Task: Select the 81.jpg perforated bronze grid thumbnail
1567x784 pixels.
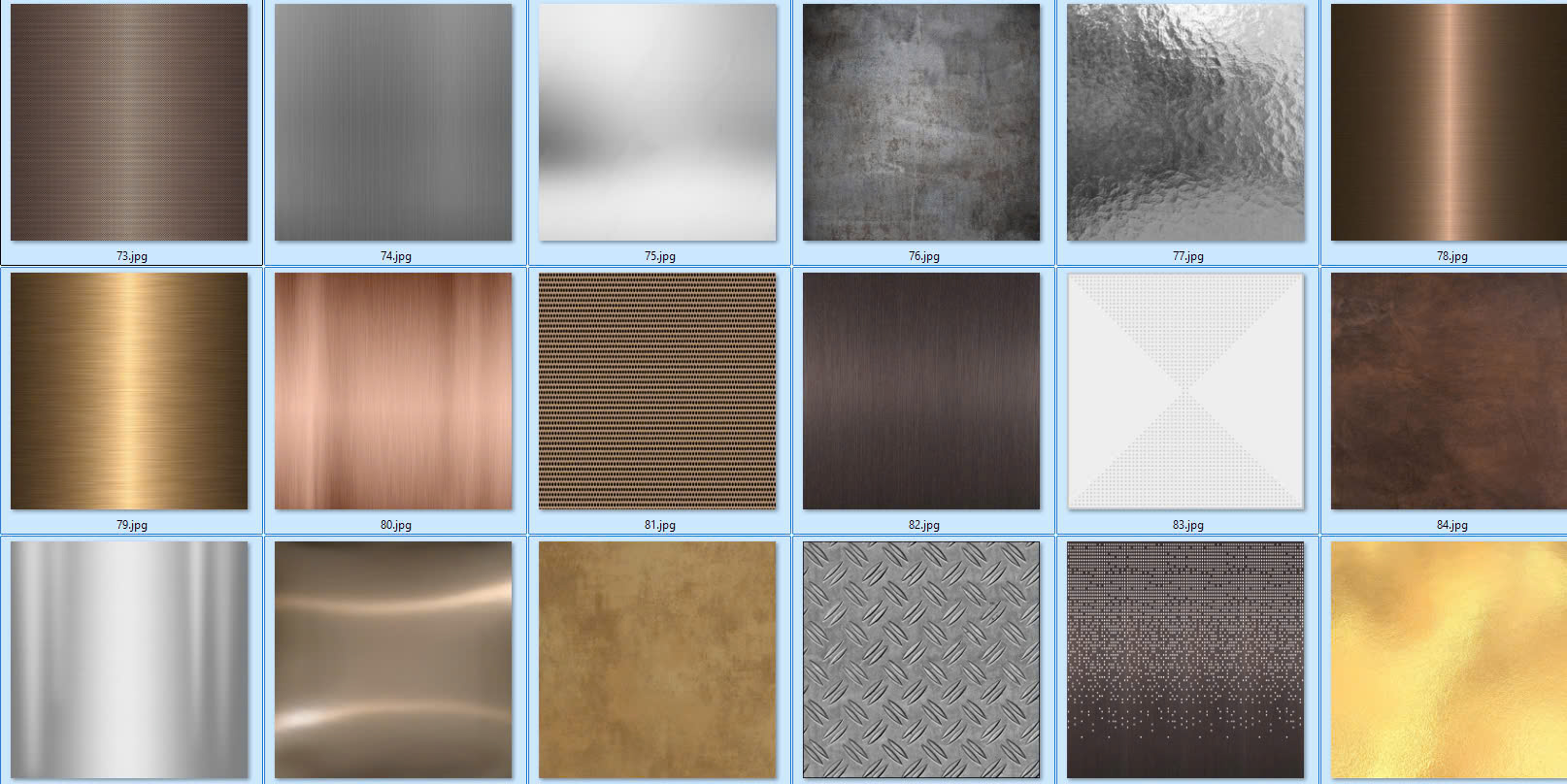Action: 657,391
